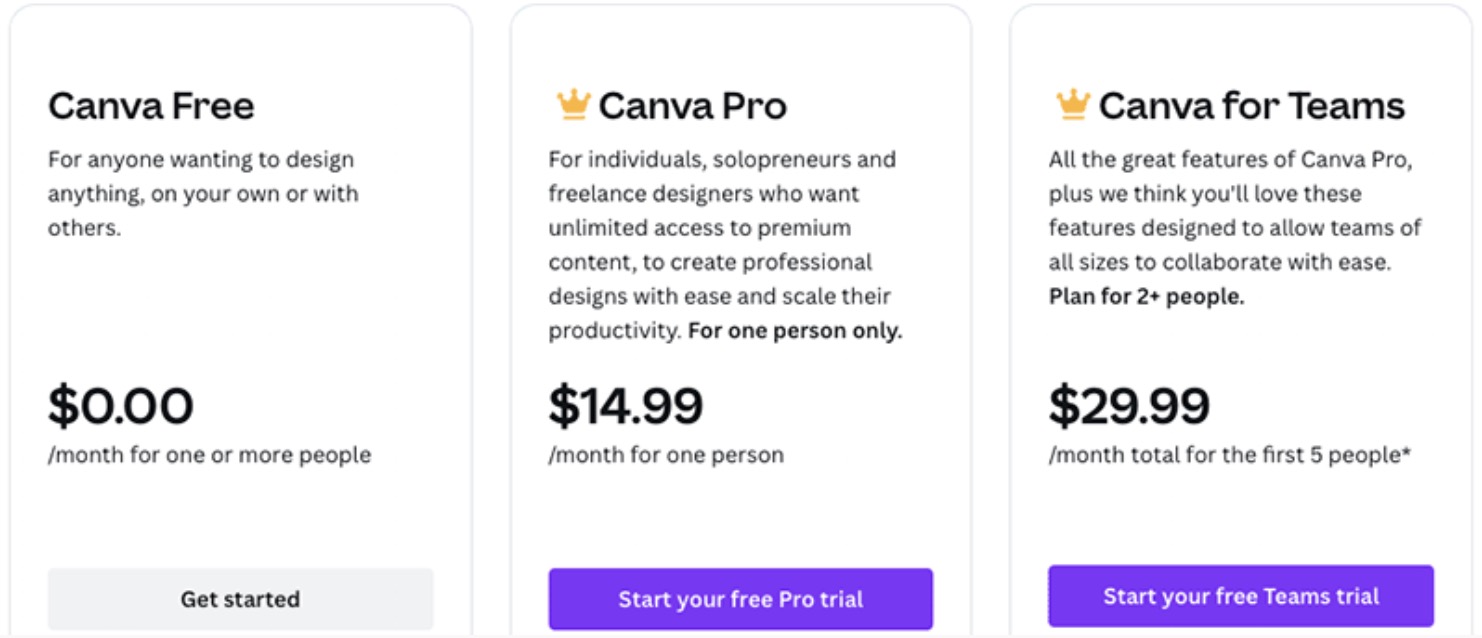Click the Canva Free plan card
1482x638 pixels.
(241, 320)
